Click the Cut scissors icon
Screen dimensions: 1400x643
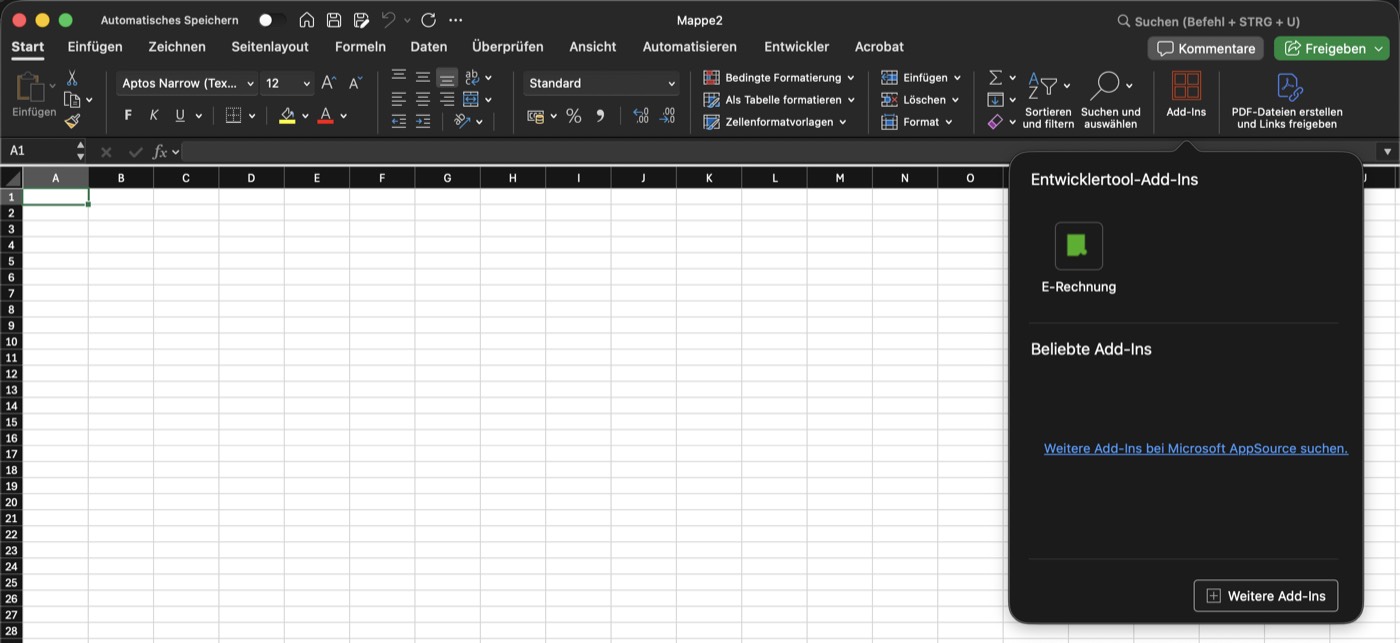(x=72, y=78)
